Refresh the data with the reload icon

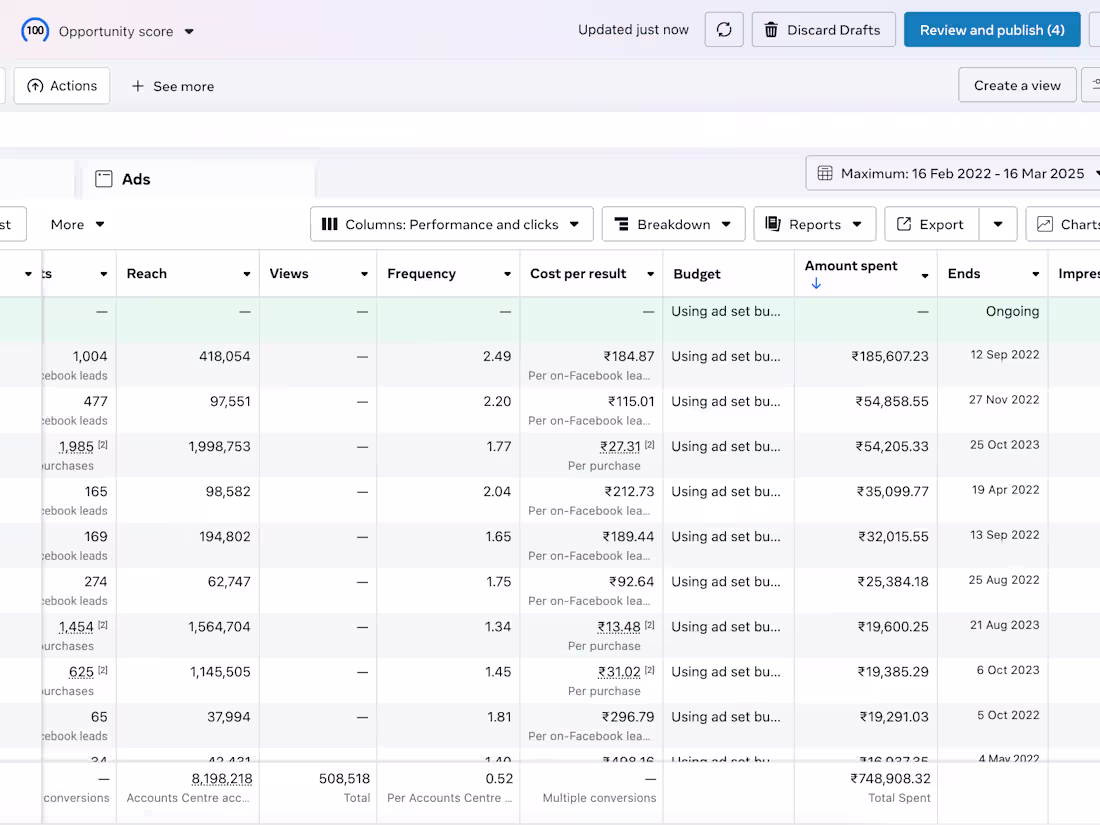coord(723,29)
